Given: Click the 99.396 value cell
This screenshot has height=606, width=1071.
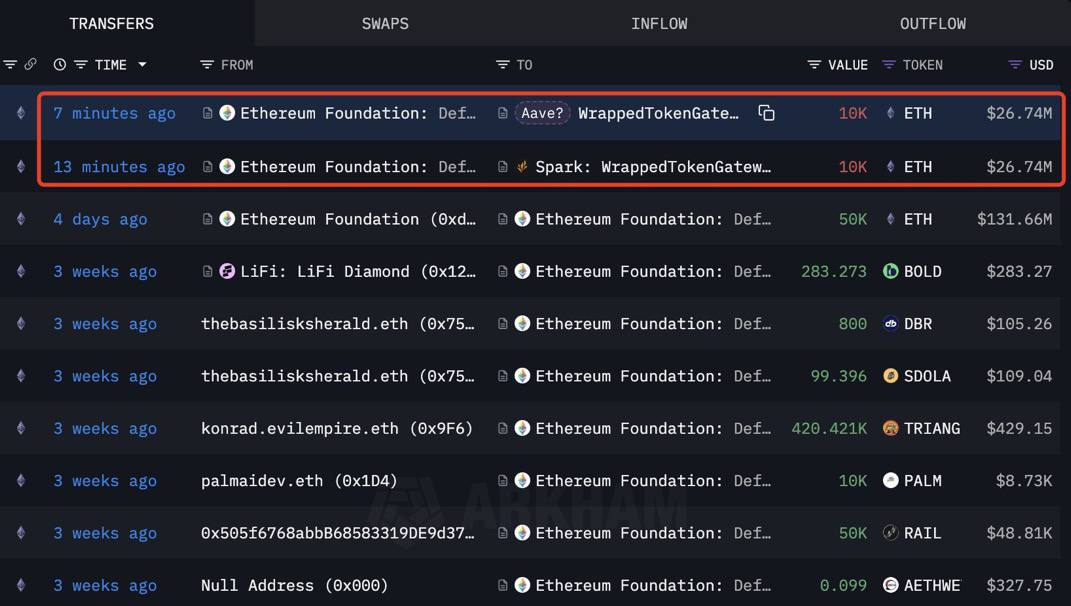Looking at the screenshot, I should click(x=839, y=376).
